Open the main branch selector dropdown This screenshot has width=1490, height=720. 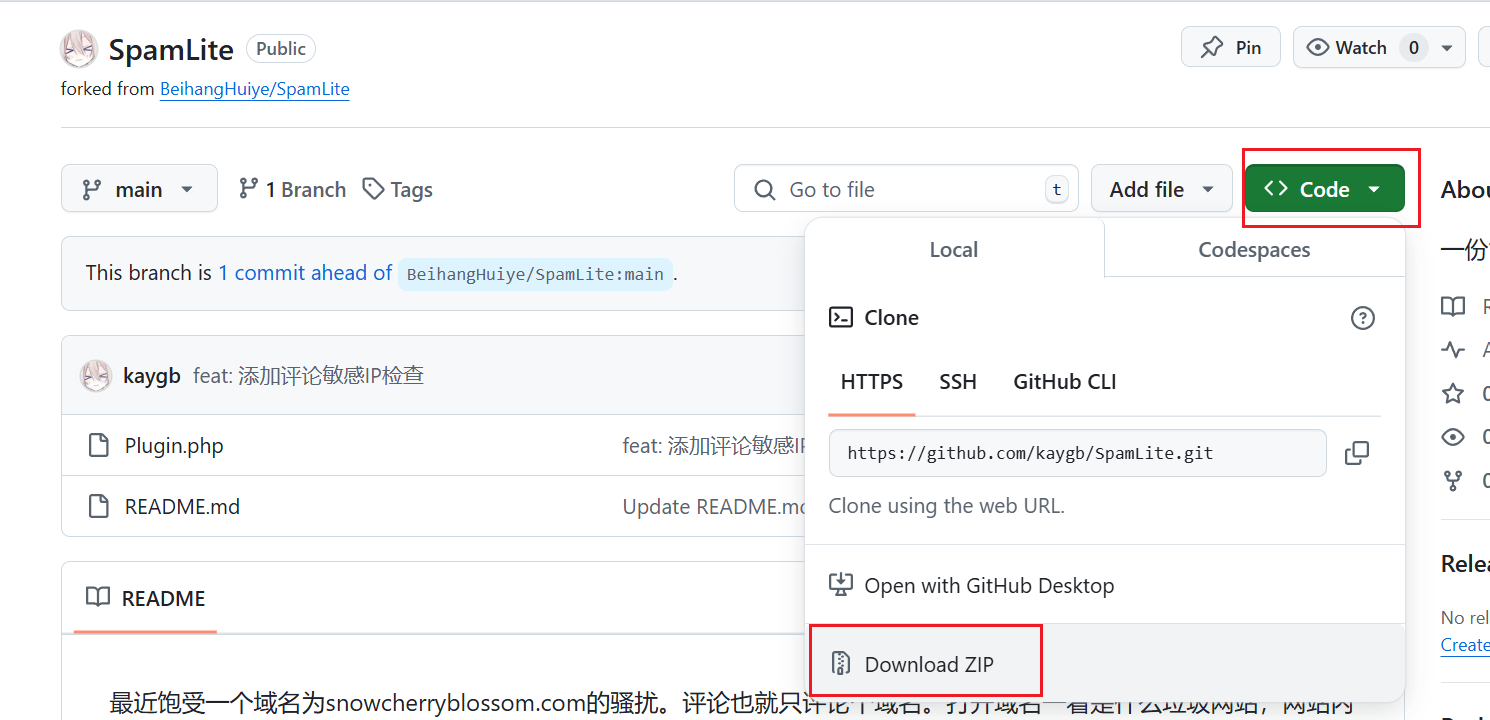pos(139,188)
